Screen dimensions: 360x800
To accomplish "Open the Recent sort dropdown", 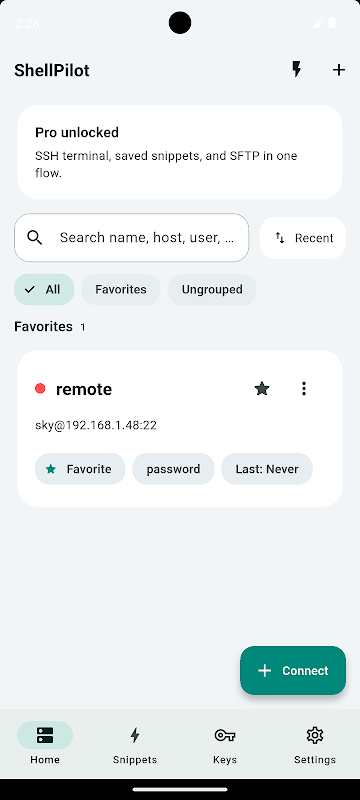I will tap(303, 238).
